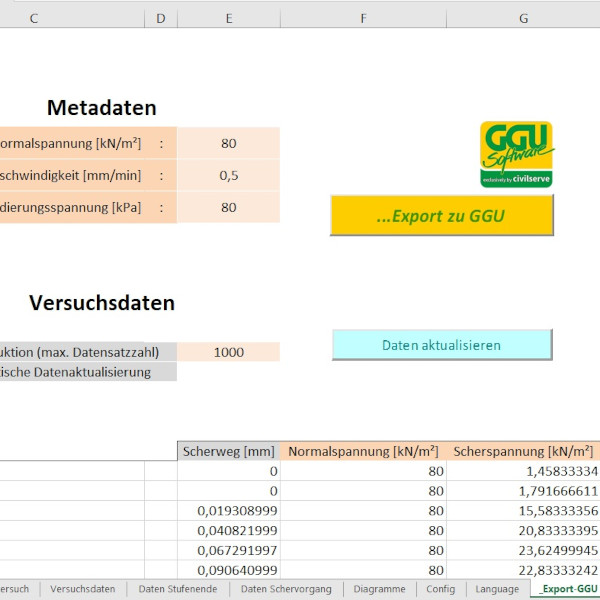Open the Config sheet tab
The height and width of the screenshot is (600, 600).
click(x=440, y=589)
